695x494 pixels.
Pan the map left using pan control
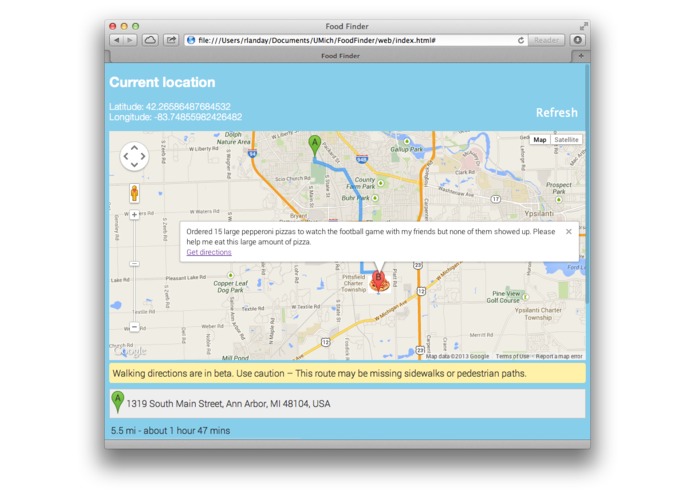coord(126,156)
